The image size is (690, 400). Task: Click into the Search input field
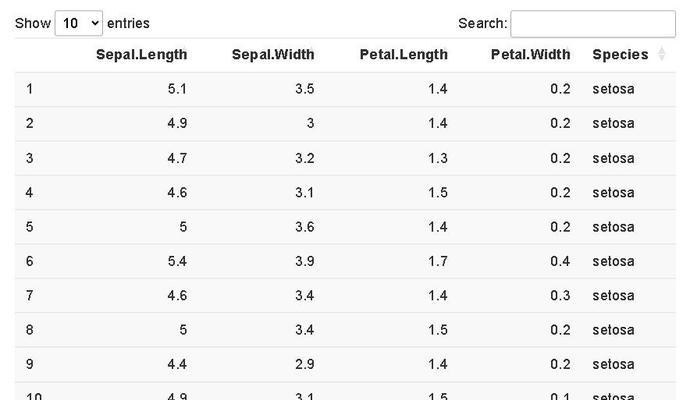pos(593,24)
